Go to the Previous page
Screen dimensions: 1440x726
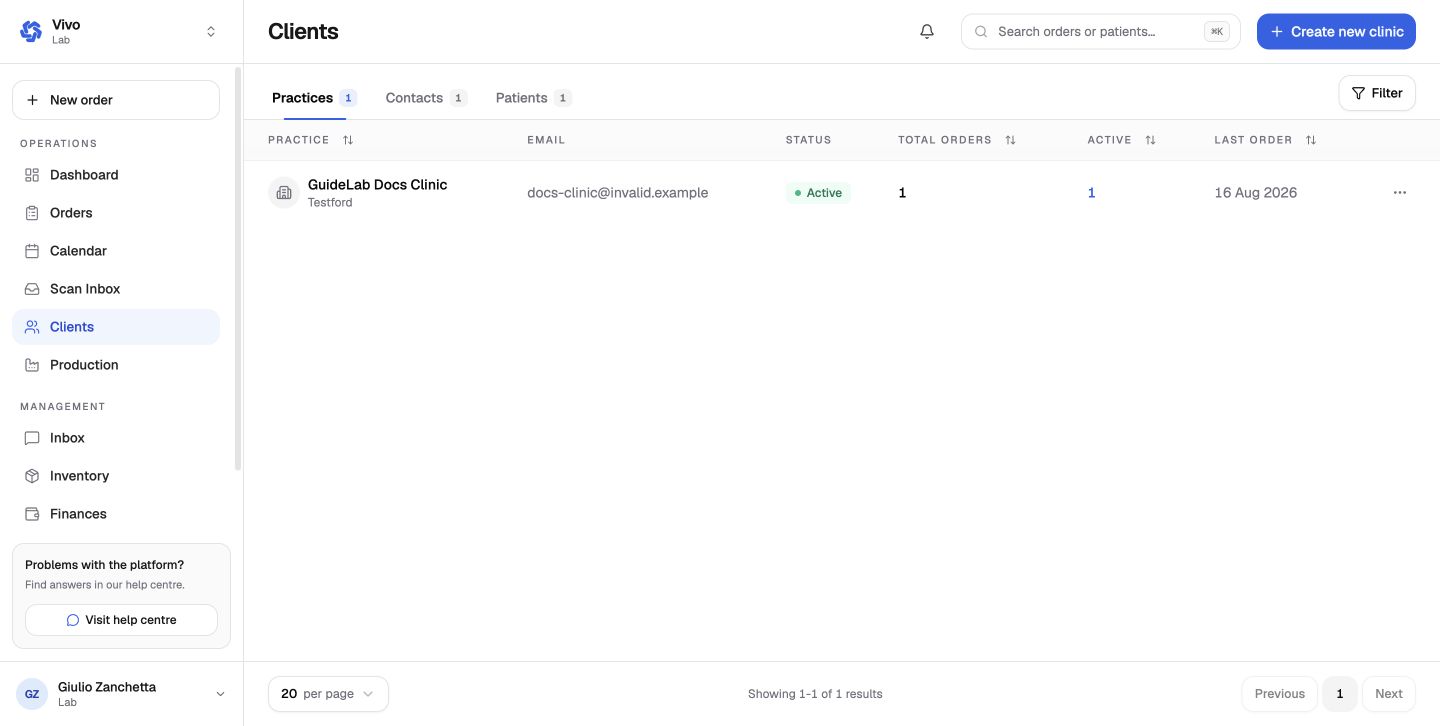click(1280, 694)
